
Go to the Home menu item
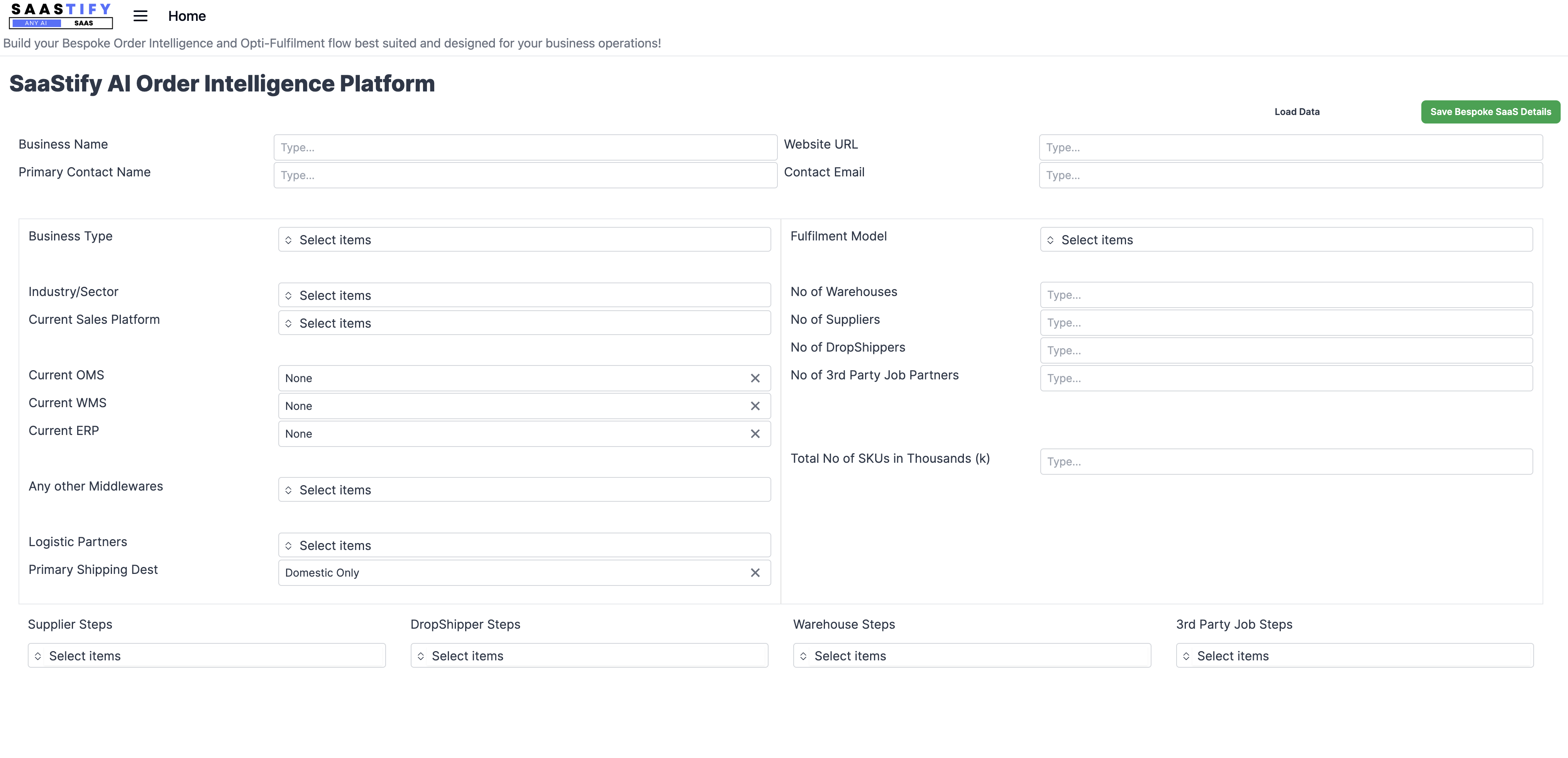[x=187, y=16]
